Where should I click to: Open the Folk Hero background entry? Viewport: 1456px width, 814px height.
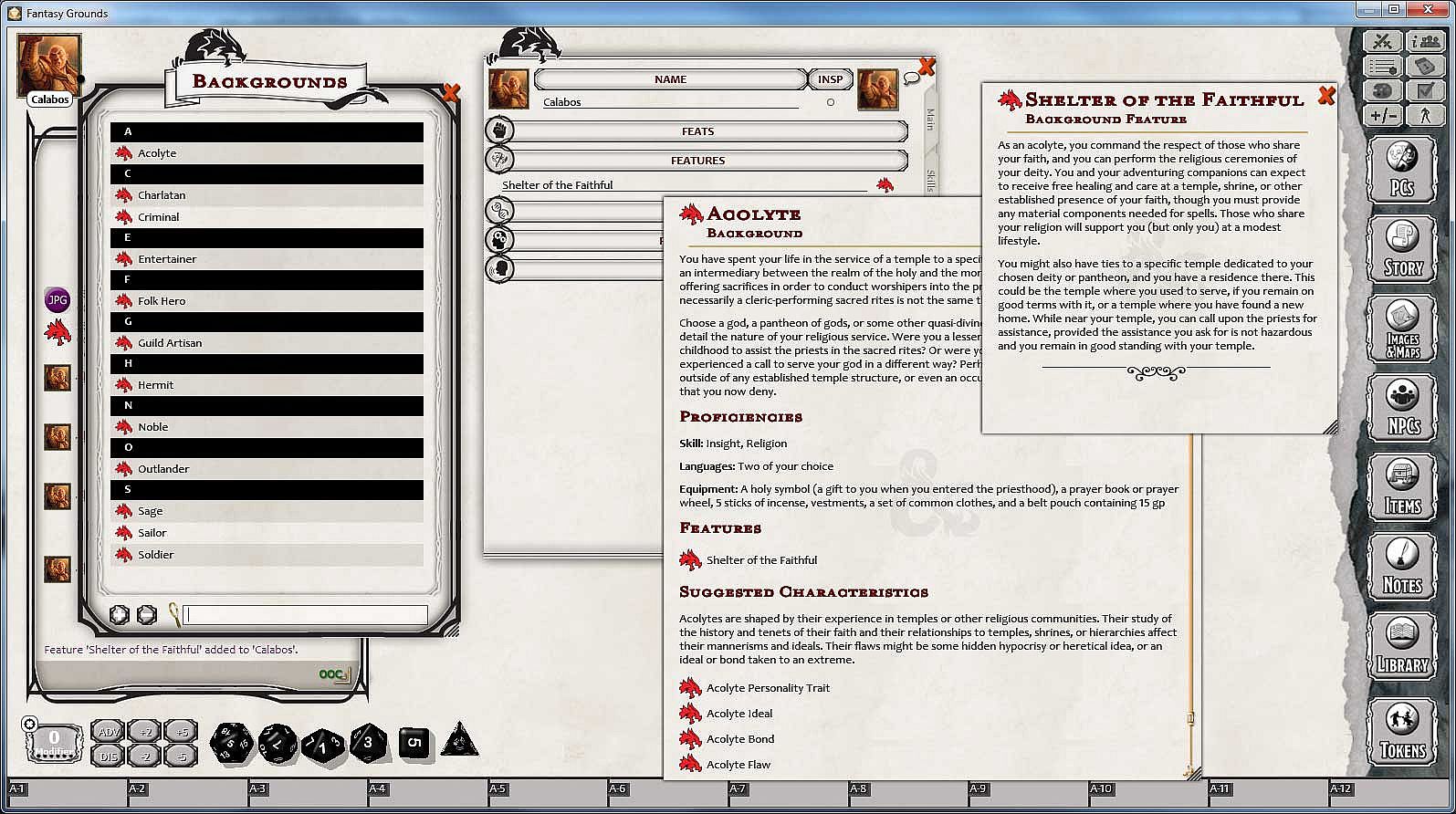point(267,301)
